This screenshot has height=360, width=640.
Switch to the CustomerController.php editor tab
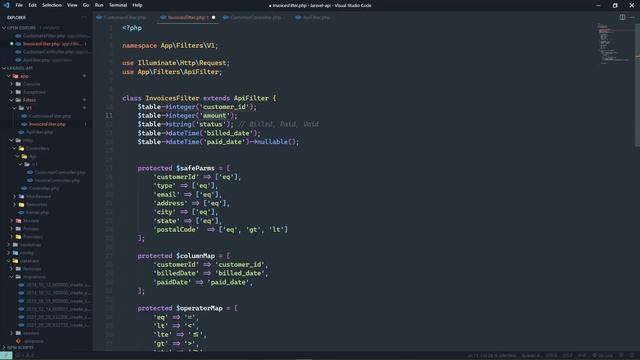click(256, 18)
